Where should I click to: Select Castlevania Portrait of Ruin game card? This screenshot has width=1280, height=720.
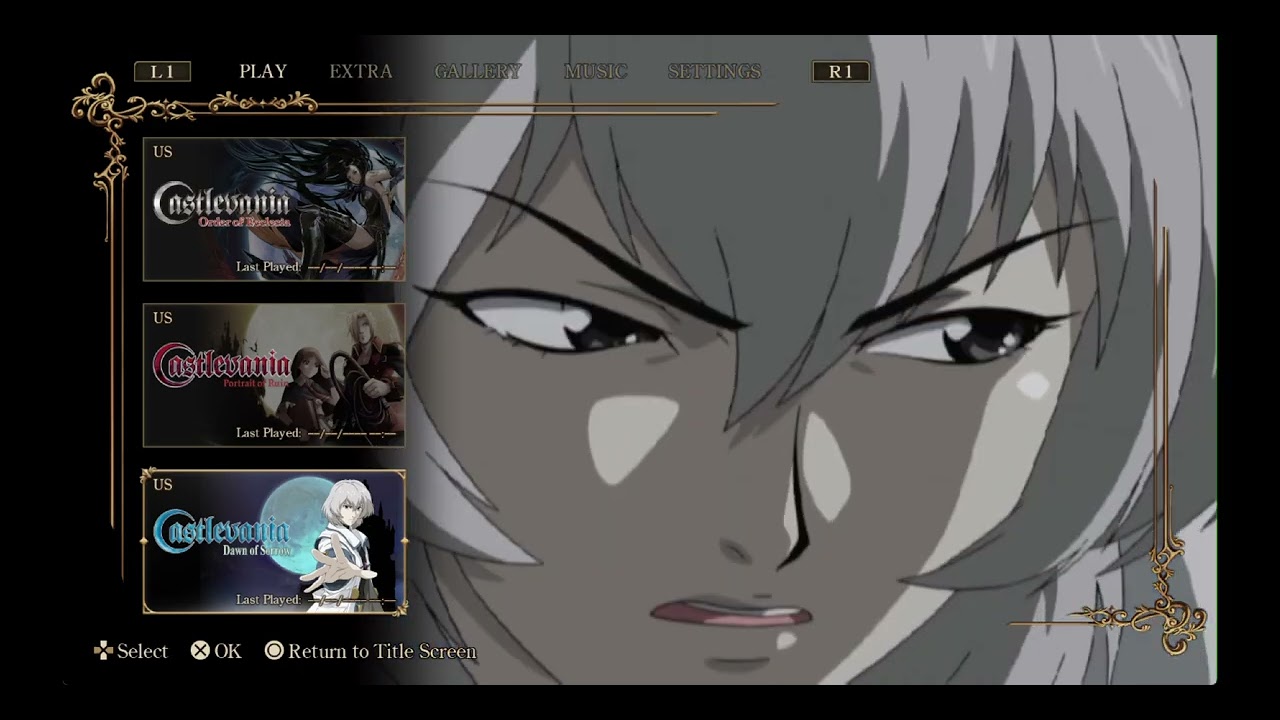[x=274, y=375]
